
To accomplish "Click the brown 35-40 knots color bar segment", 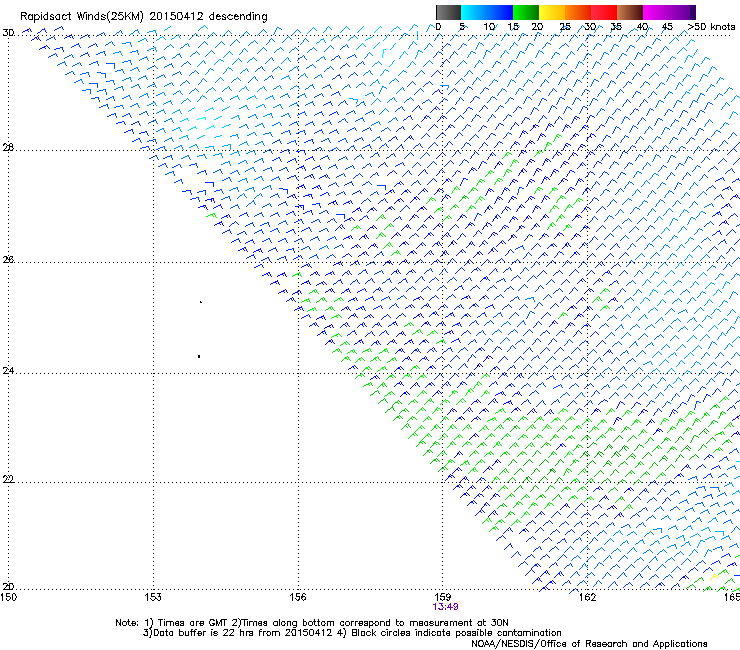I will pyautogui.click(x=630, y=12).
